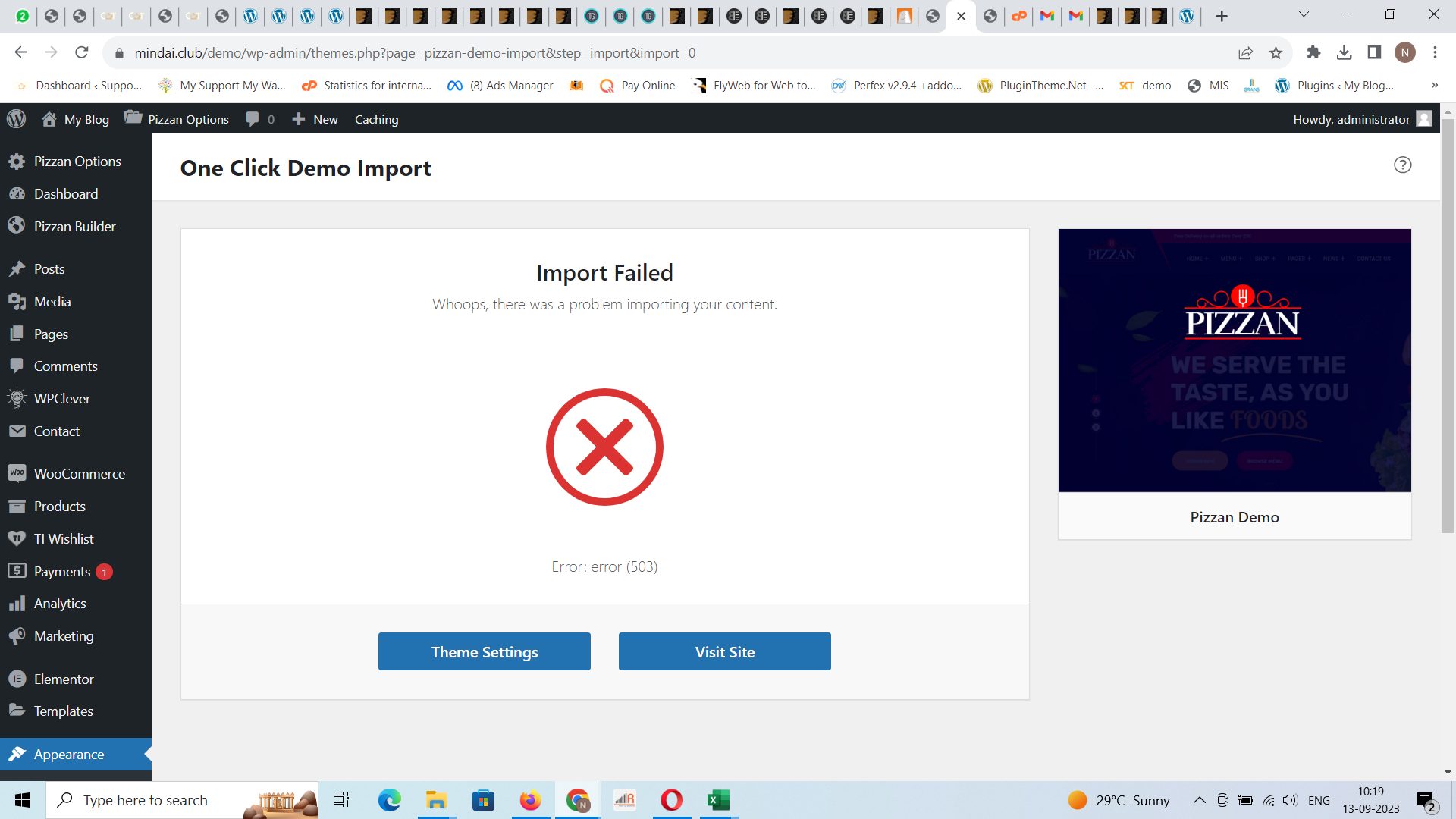Open a new browser tab
1456x819 pixels.
point(1222,16)
